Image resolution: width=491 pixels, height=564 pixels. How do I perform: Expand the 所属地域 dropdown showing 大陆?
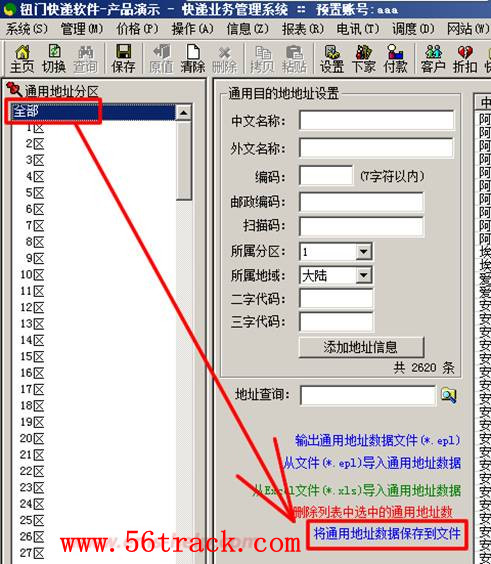click(364, 276)
